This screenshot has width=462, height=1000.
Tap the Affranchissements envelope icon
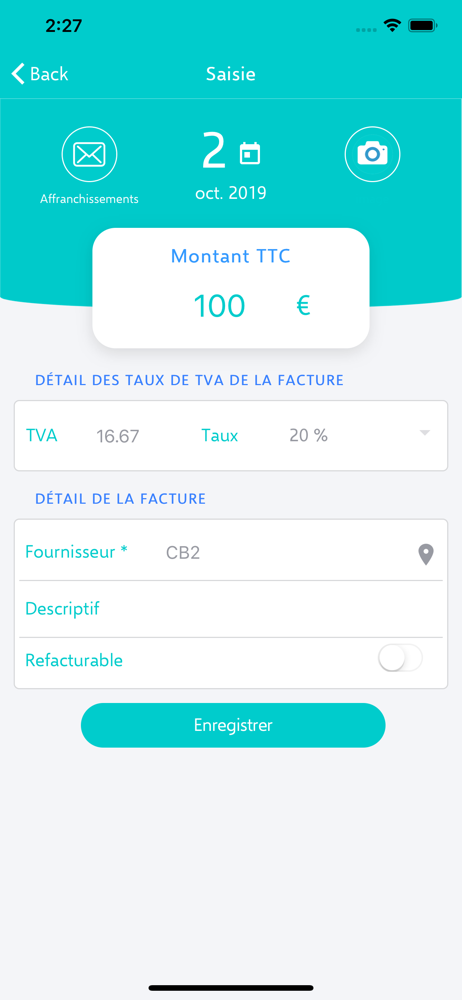click(89, 154)
